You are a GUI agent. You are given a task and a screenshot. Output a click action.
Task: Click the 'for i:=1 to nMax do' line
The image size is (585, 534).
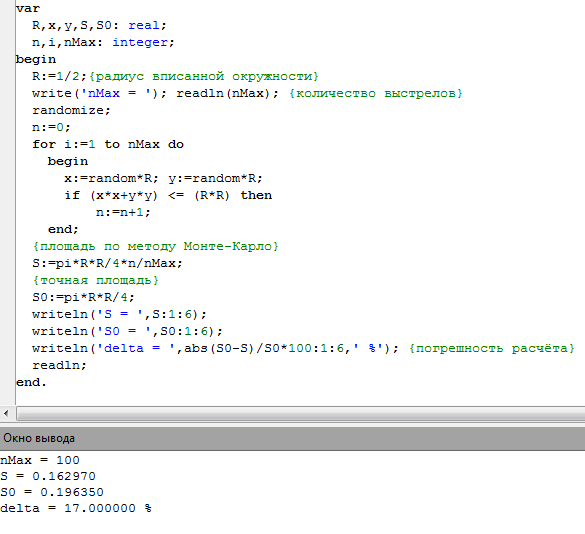[x=108, y=144]
